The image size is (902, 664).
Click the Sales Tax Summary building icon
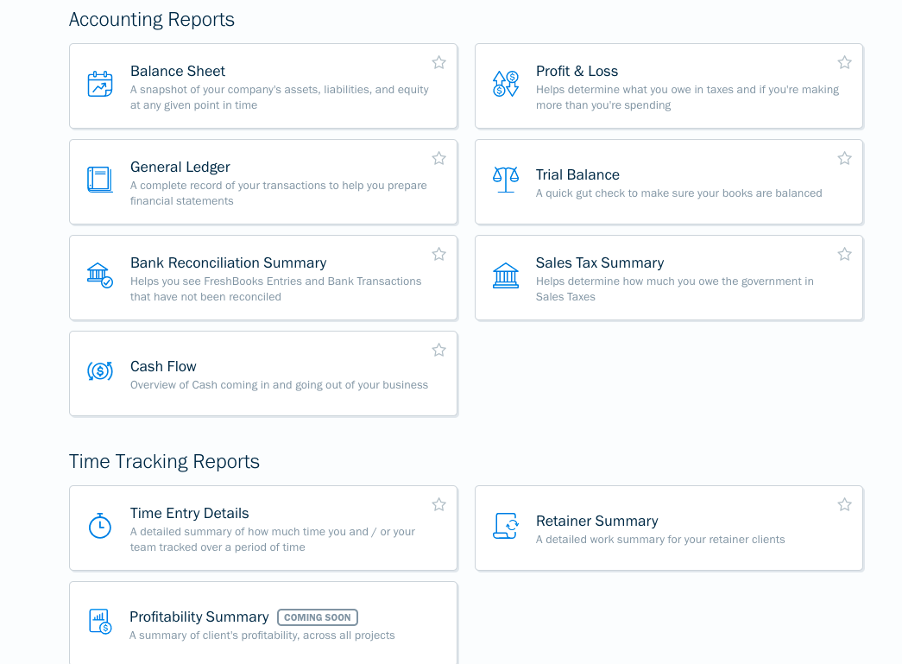(x=506, y=275)
